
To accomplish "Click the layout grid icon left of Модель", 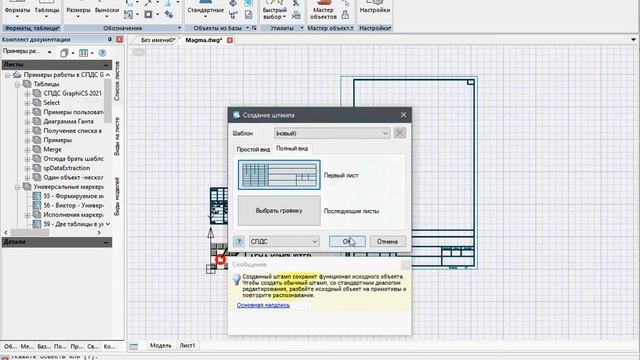I will 133,346.
